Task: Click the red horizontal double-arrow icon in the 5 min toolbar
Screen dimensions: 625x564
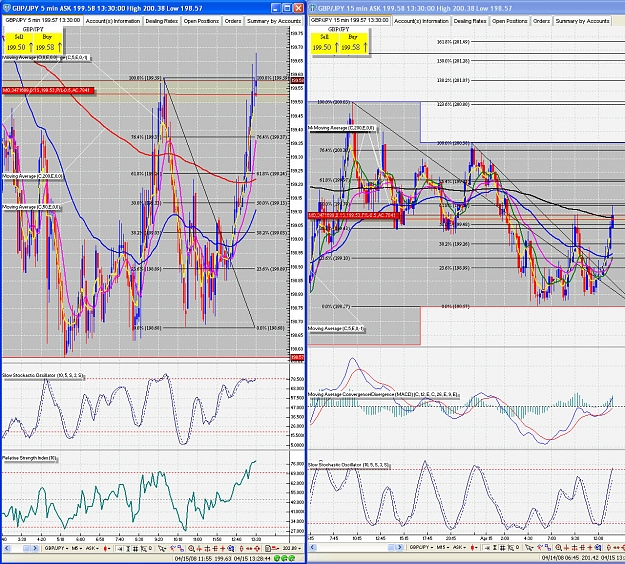Action: [x=249, y=548]
